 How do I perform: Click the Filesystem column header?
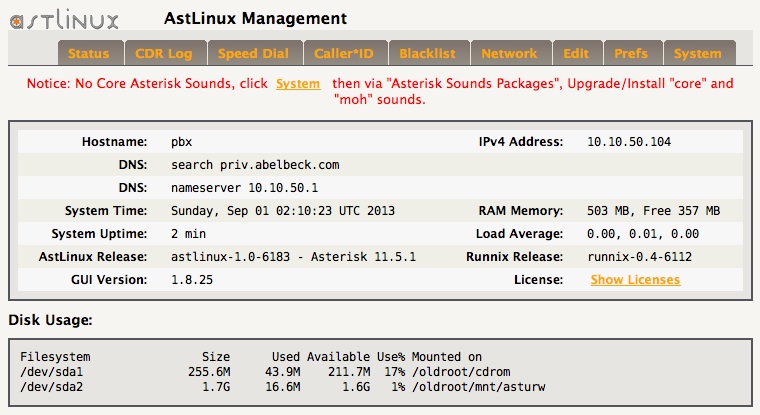pos(55,357)
